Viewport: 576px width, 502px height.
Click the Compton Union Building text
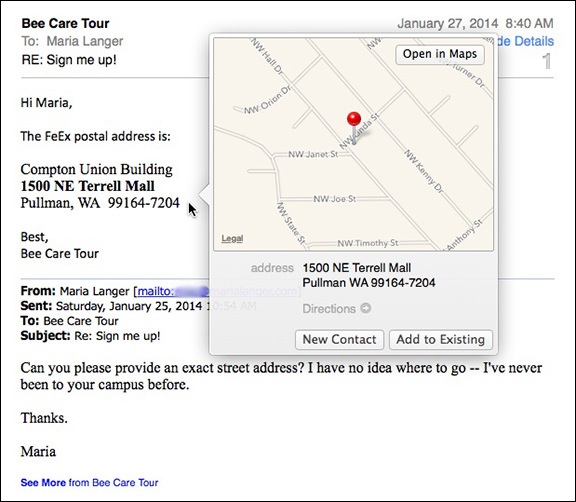(96, 169)
